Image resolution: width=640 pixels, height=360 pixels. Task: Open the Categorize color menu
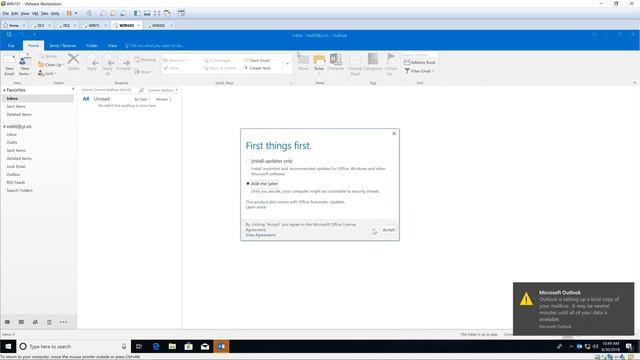(x=373, y=62)
